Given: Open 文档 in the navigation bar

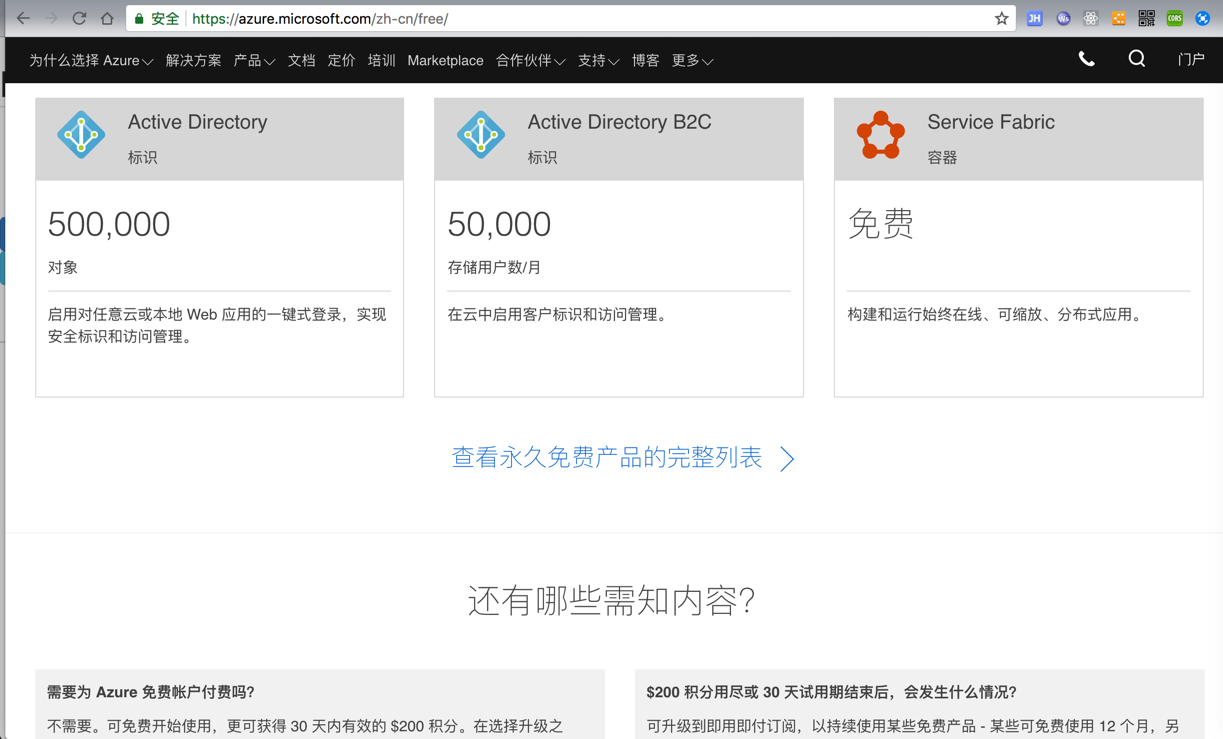Looking at the screenshot, I should pyautogui.click(x=301, y=61).
